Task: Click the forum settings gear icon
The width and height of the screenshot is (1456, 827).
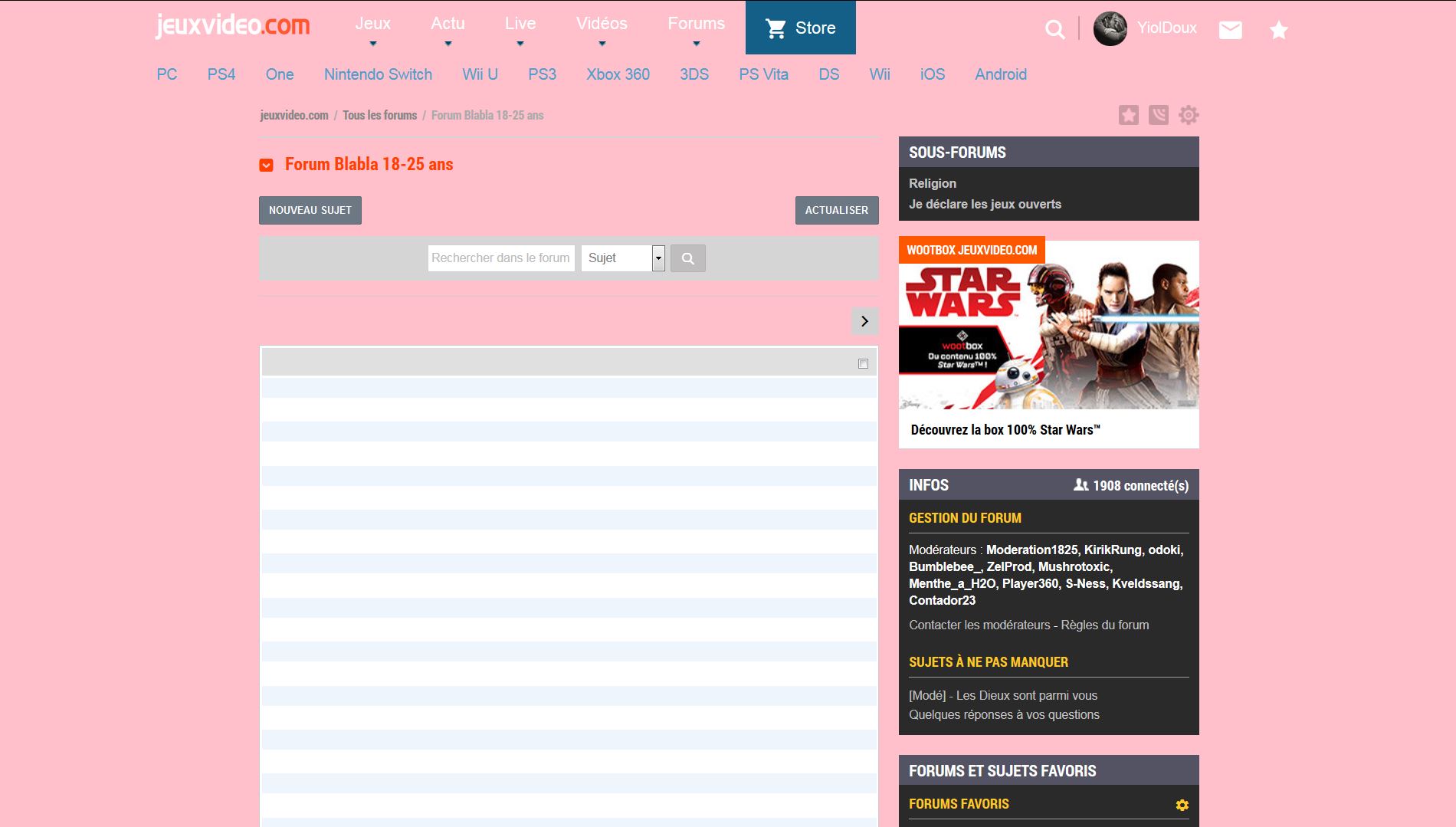Action: pyautogui.click(x=1188, y=115)
